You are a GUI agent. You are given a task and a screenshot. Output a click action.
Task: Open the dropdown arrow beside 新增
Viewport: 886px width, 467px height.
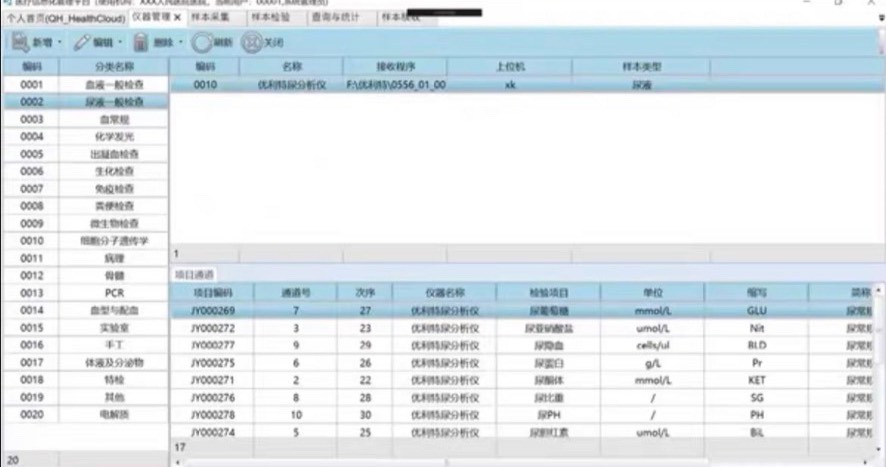point(60,42)
